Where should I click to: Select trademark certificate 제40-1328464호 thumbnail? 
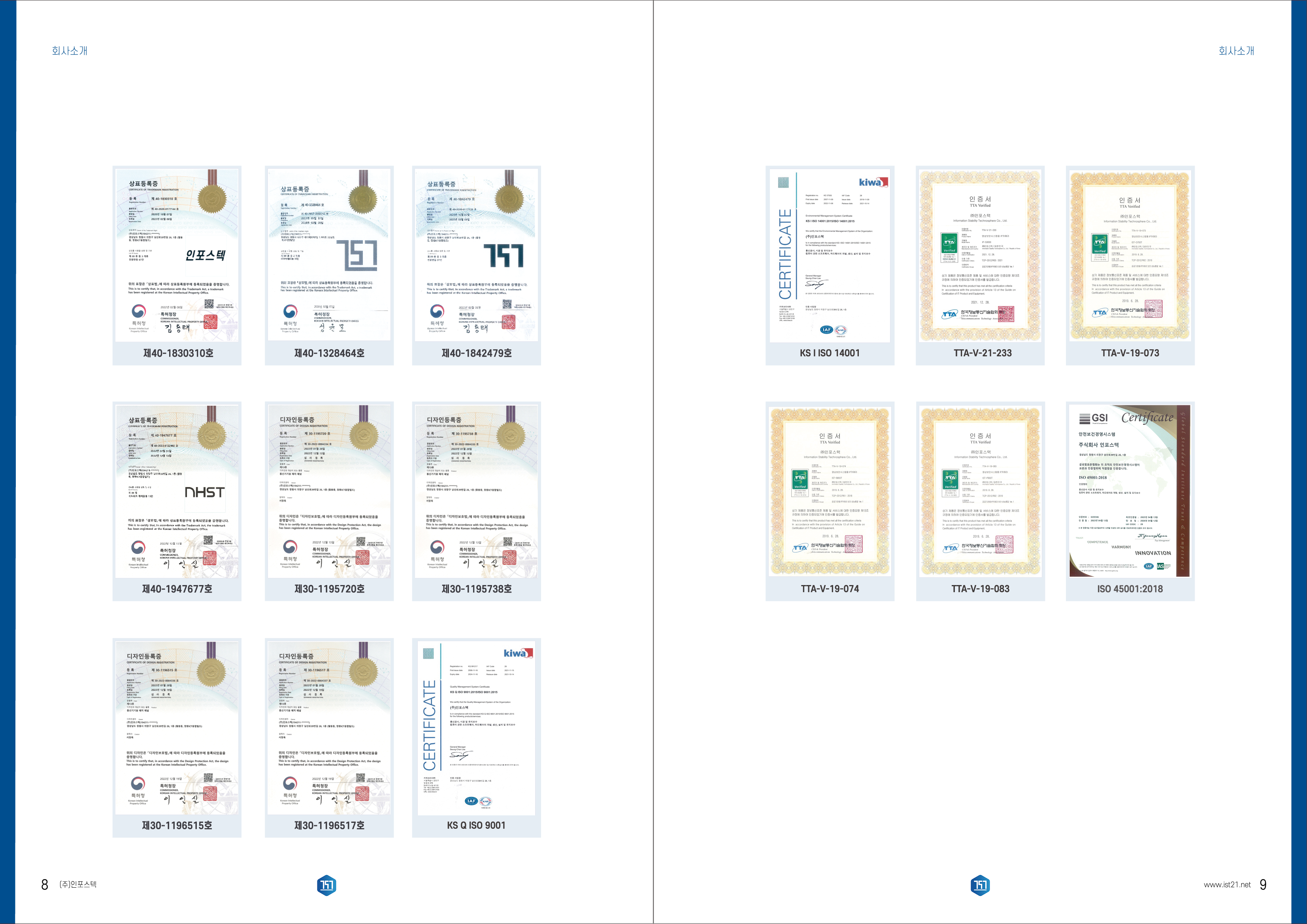329,255
